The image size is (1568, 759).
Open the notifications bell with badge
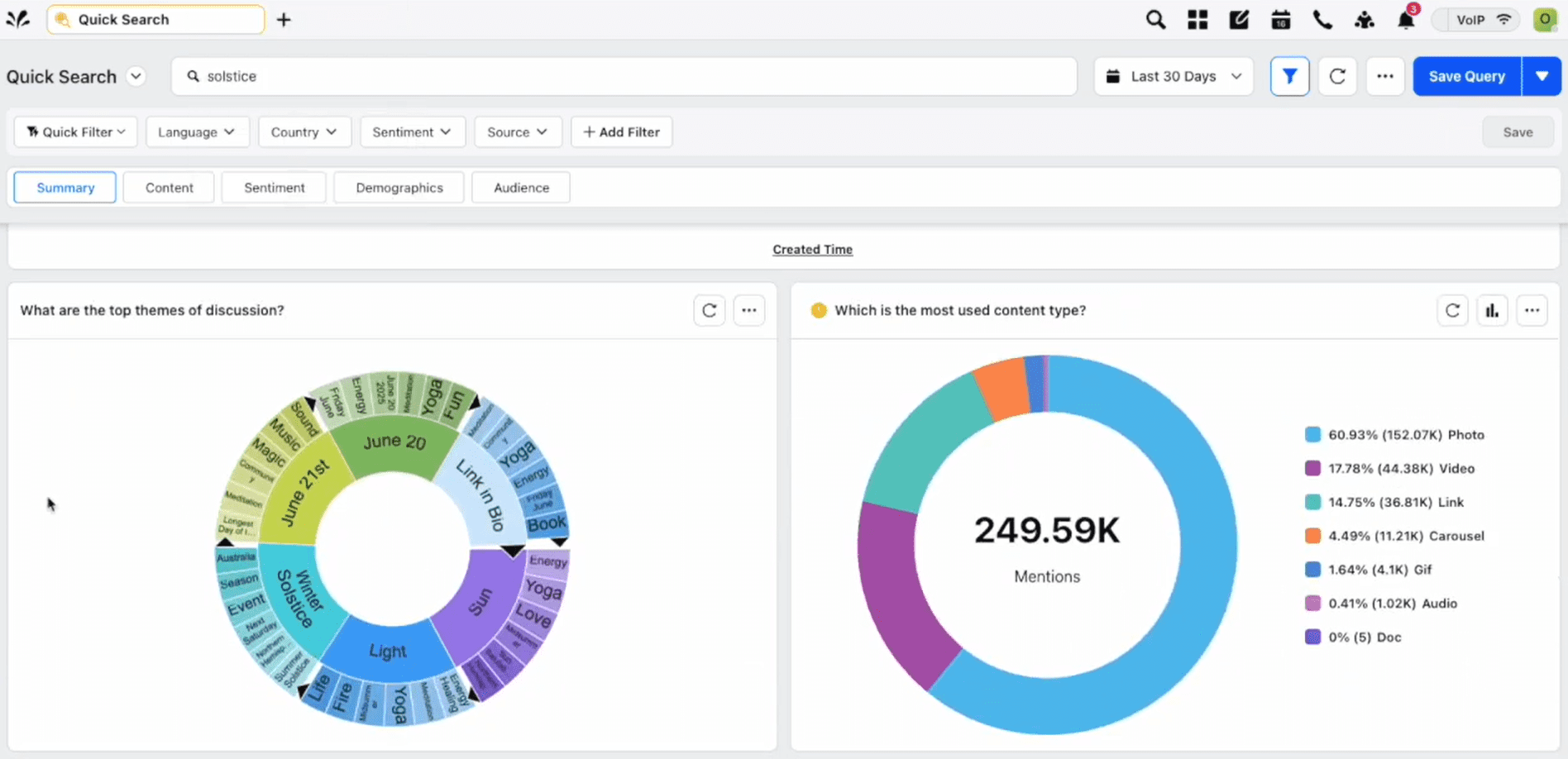coord(1404,20)
